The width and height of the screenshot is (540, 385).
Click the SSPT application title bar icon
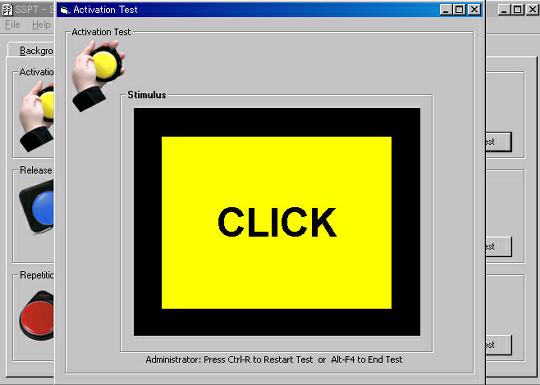[7, 10]
